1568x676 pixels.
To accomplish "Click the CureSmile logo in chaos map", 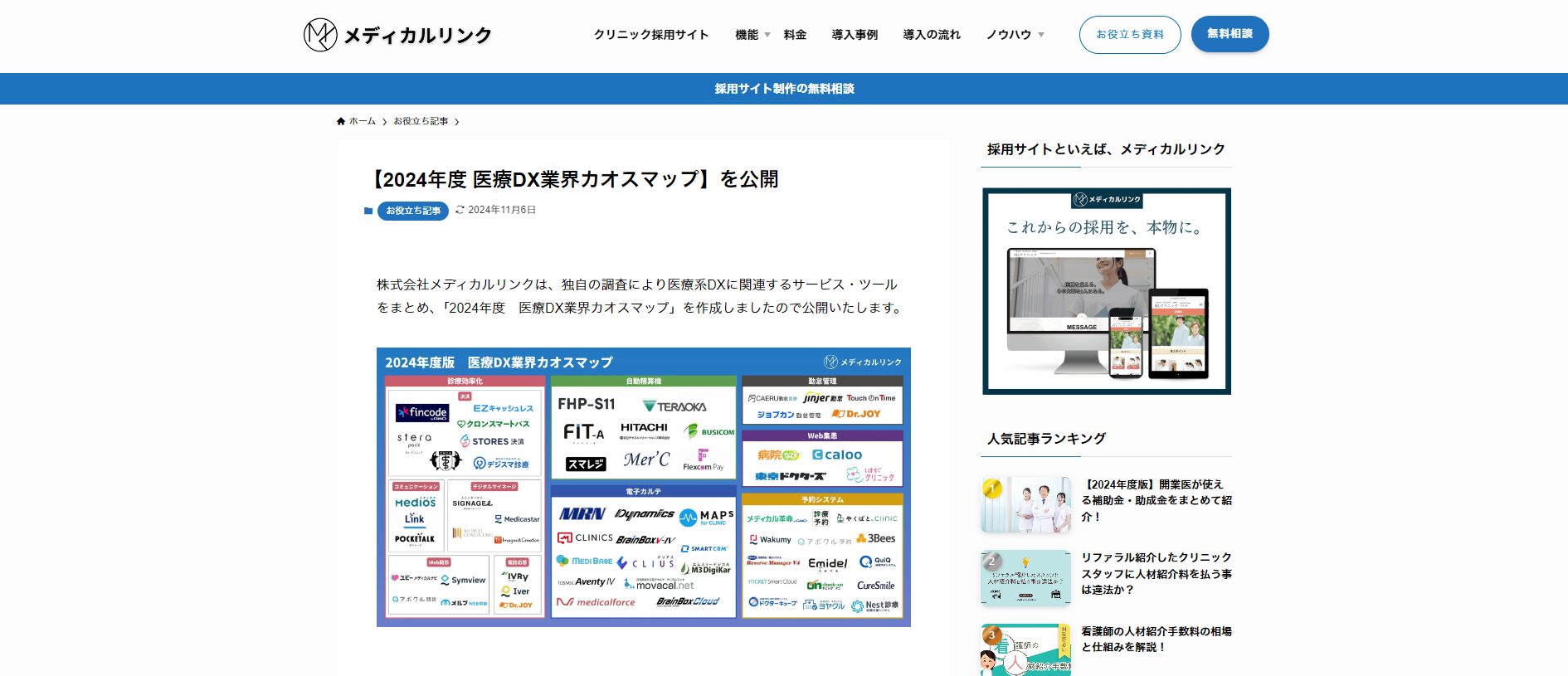I will pyautogui.click(x=876, y=585).
